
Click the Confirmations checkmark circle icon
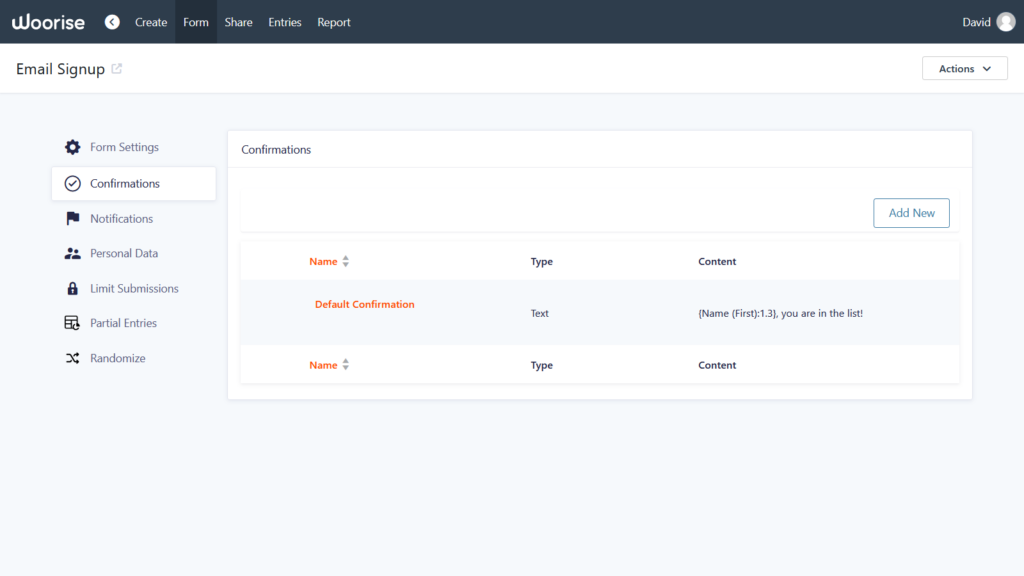point(72,184)
